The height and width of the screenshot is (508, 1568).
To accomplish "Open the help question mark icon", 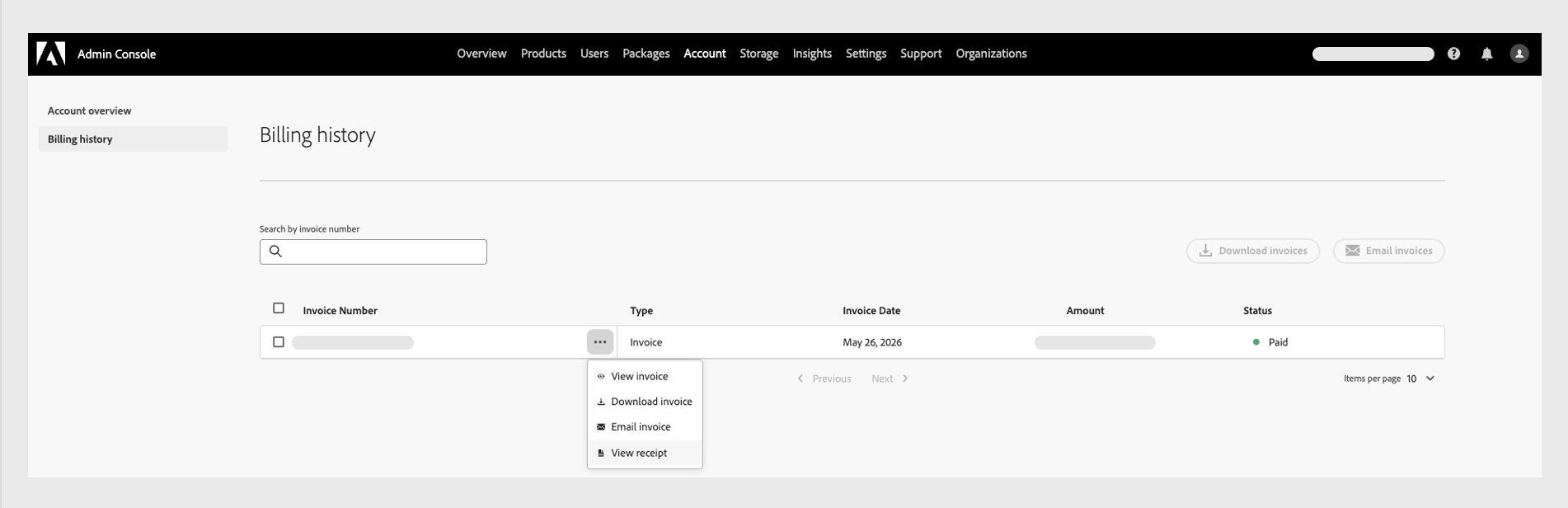I will pos(1453,54).
